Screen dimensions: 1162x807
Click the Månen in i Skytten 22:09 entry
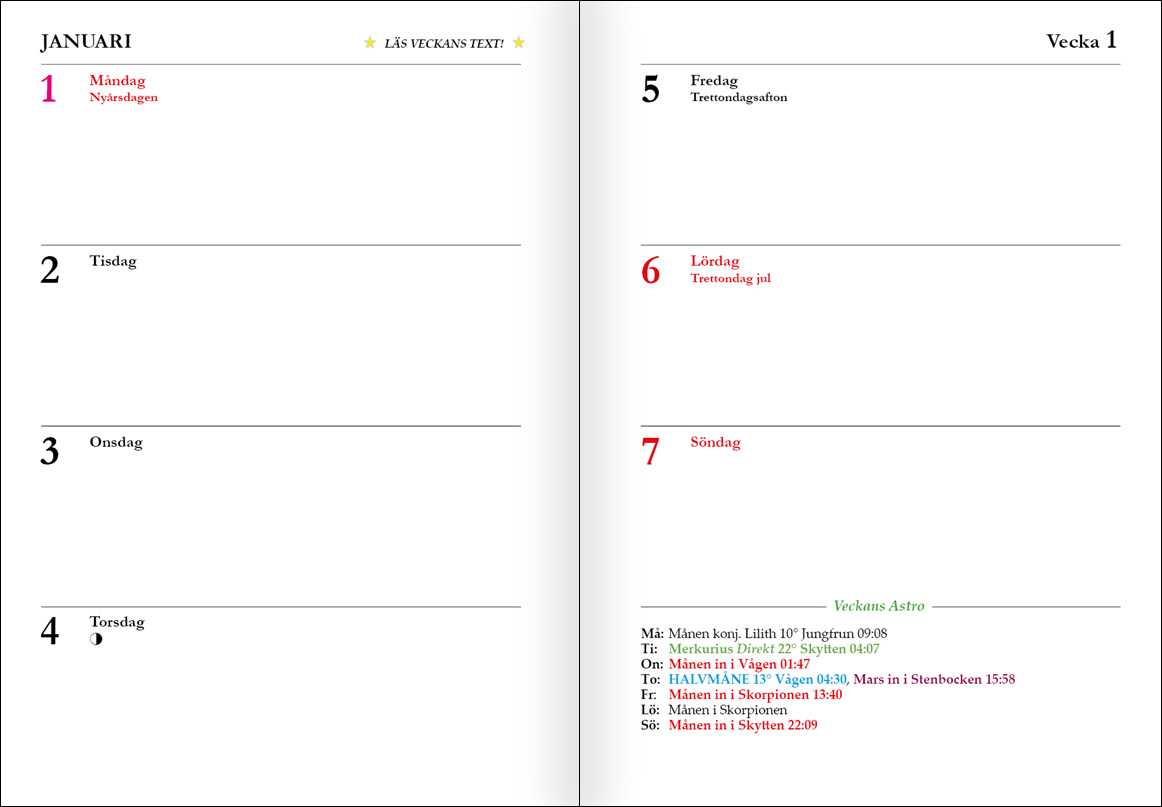click(x=743, y=725)
